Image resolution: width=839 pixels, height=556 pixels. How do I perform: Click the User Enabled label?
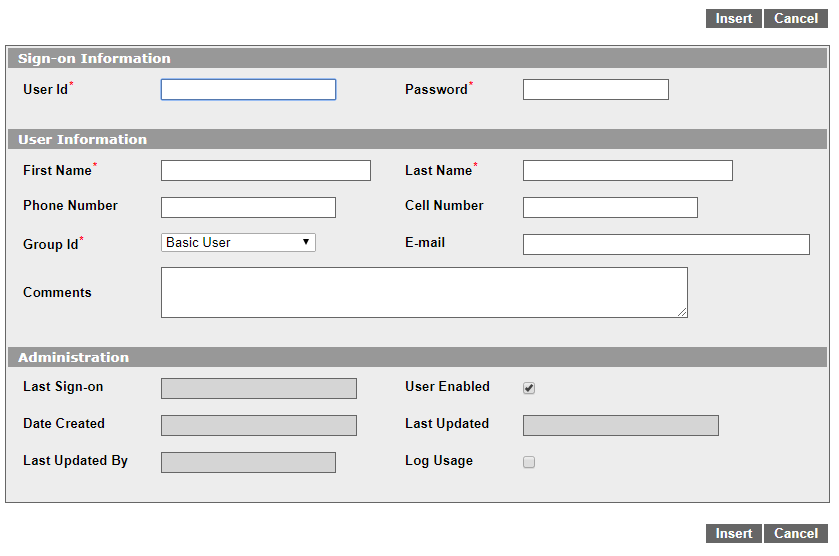pos(447,386)
